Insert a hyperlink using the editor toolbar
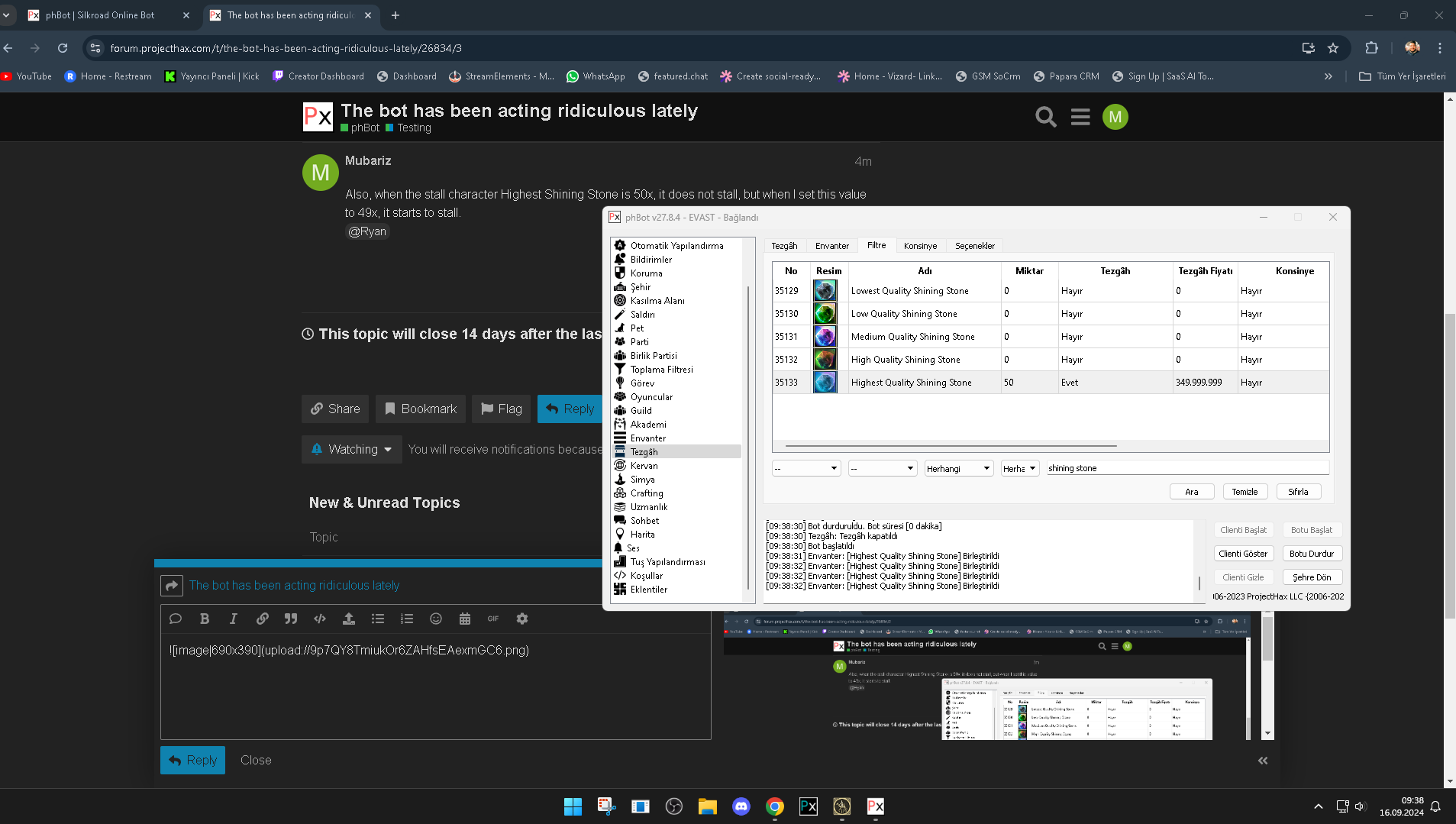 [262, 619]
